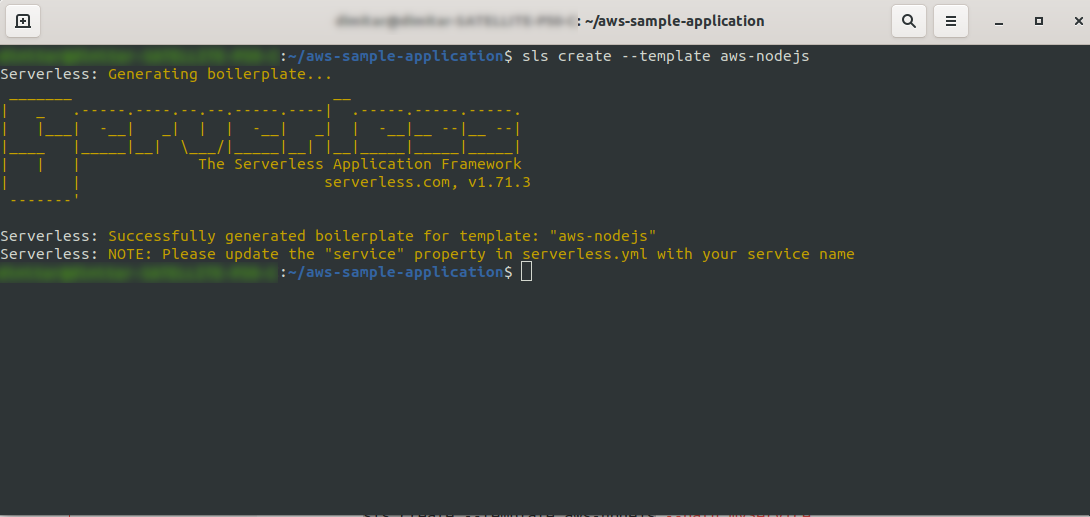Close the terminal window

1078,22
